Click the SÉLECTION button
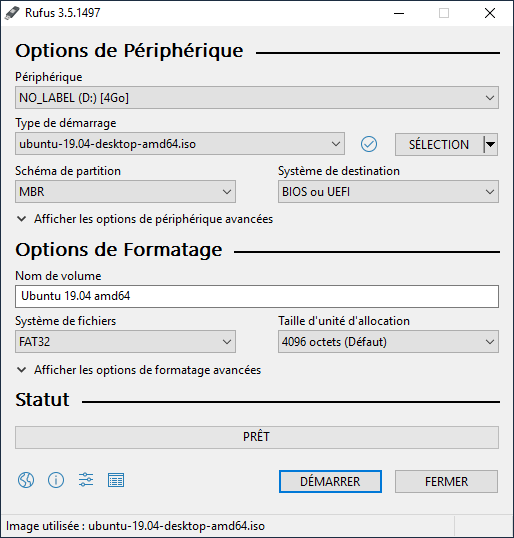 [x=439, y=144]
